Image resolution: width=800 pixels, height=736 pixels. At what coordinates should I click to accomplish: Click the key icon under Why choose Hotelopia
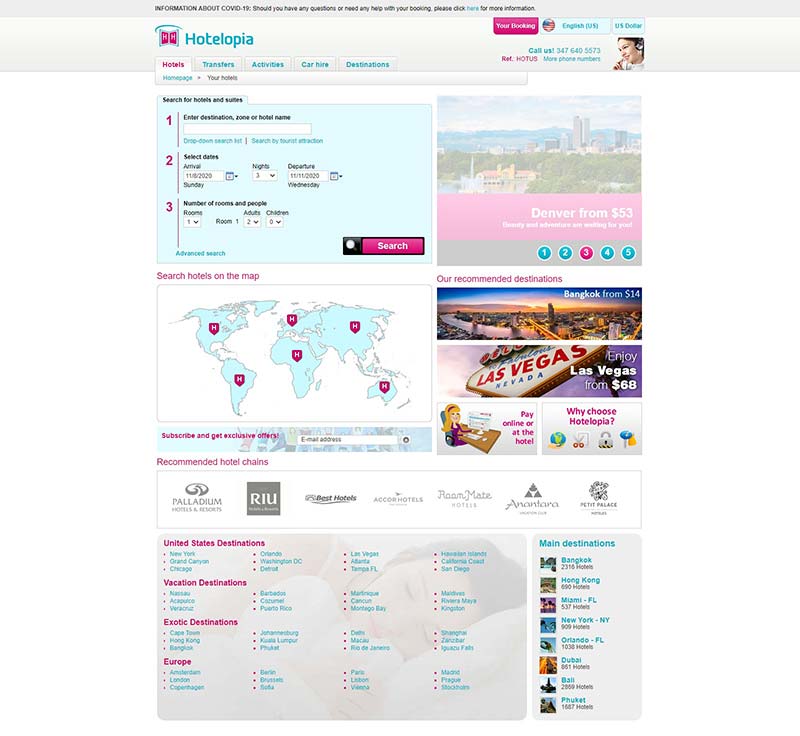click(628, 439)
